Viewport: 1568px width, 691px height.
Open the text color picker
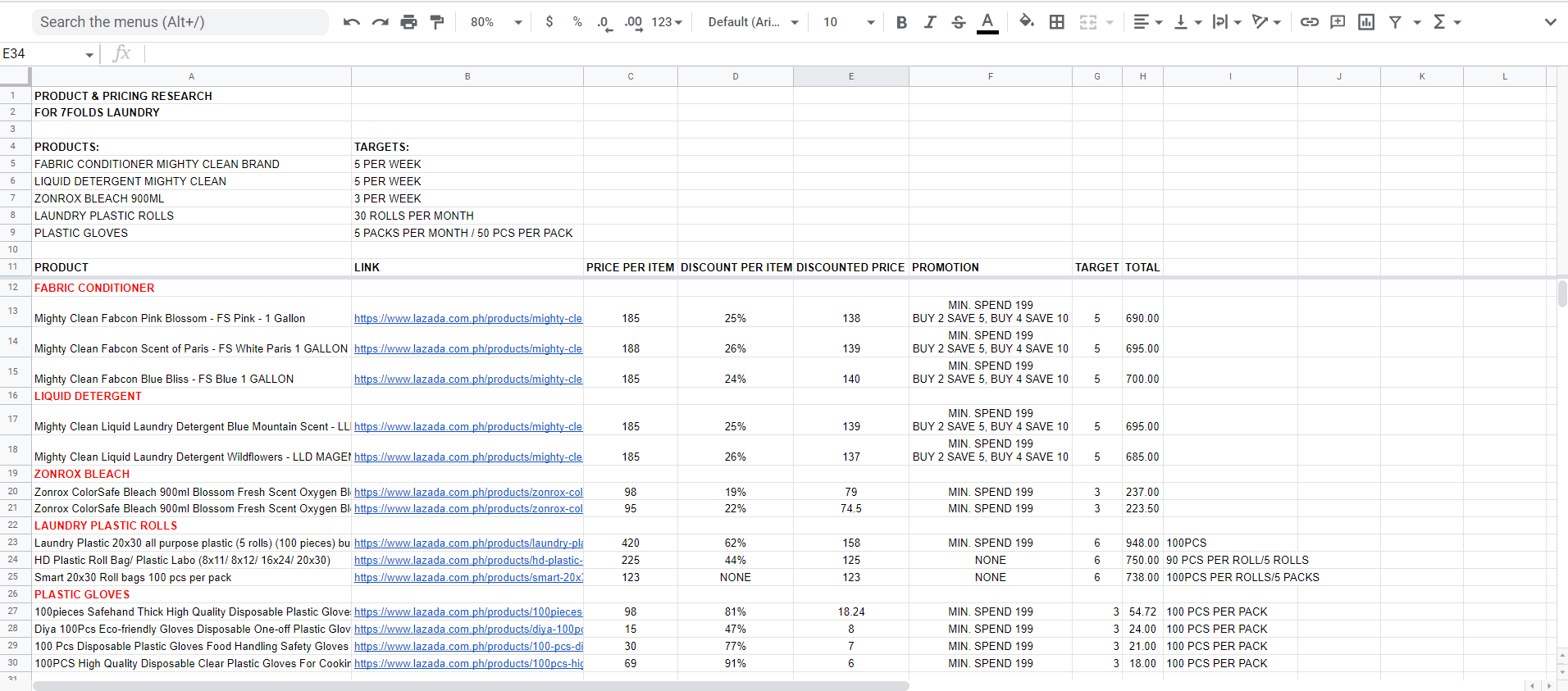[x=988, y=22]
